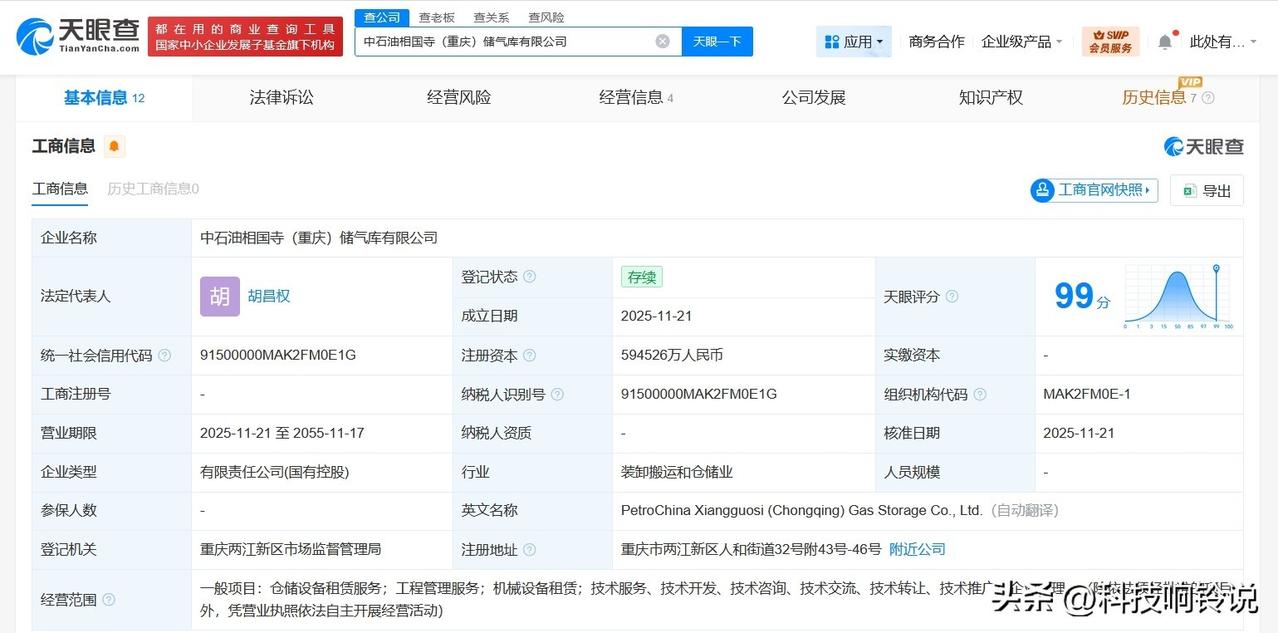Click the grid icon beside 应用

(x=832, y=40)
